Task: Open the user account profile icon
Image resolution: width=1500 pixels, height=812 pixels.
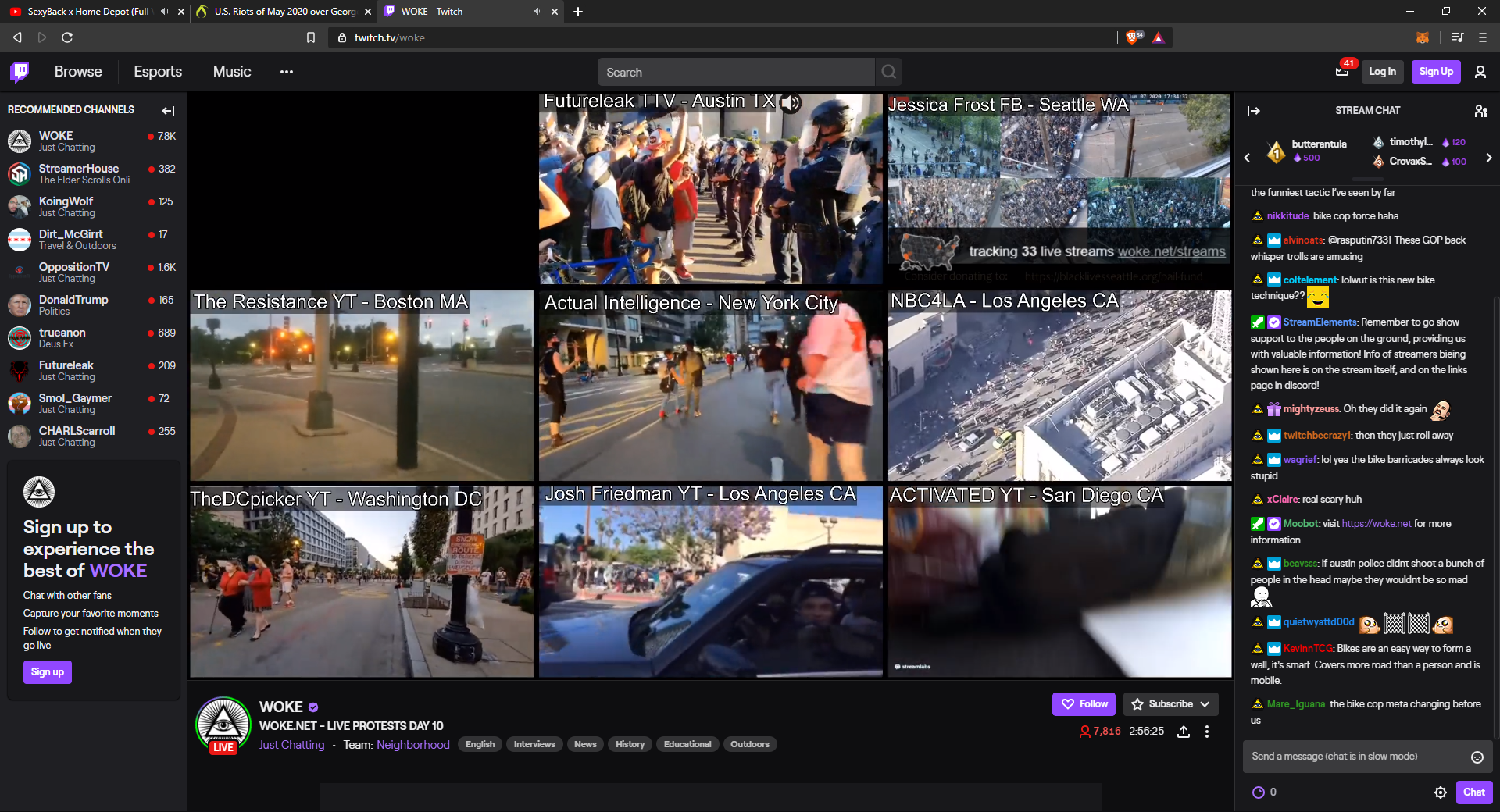Action: point(1480,72)
